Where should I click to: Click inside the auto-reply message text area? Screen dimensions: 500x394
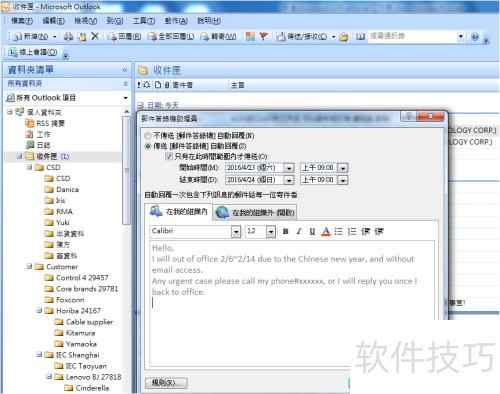292,303
